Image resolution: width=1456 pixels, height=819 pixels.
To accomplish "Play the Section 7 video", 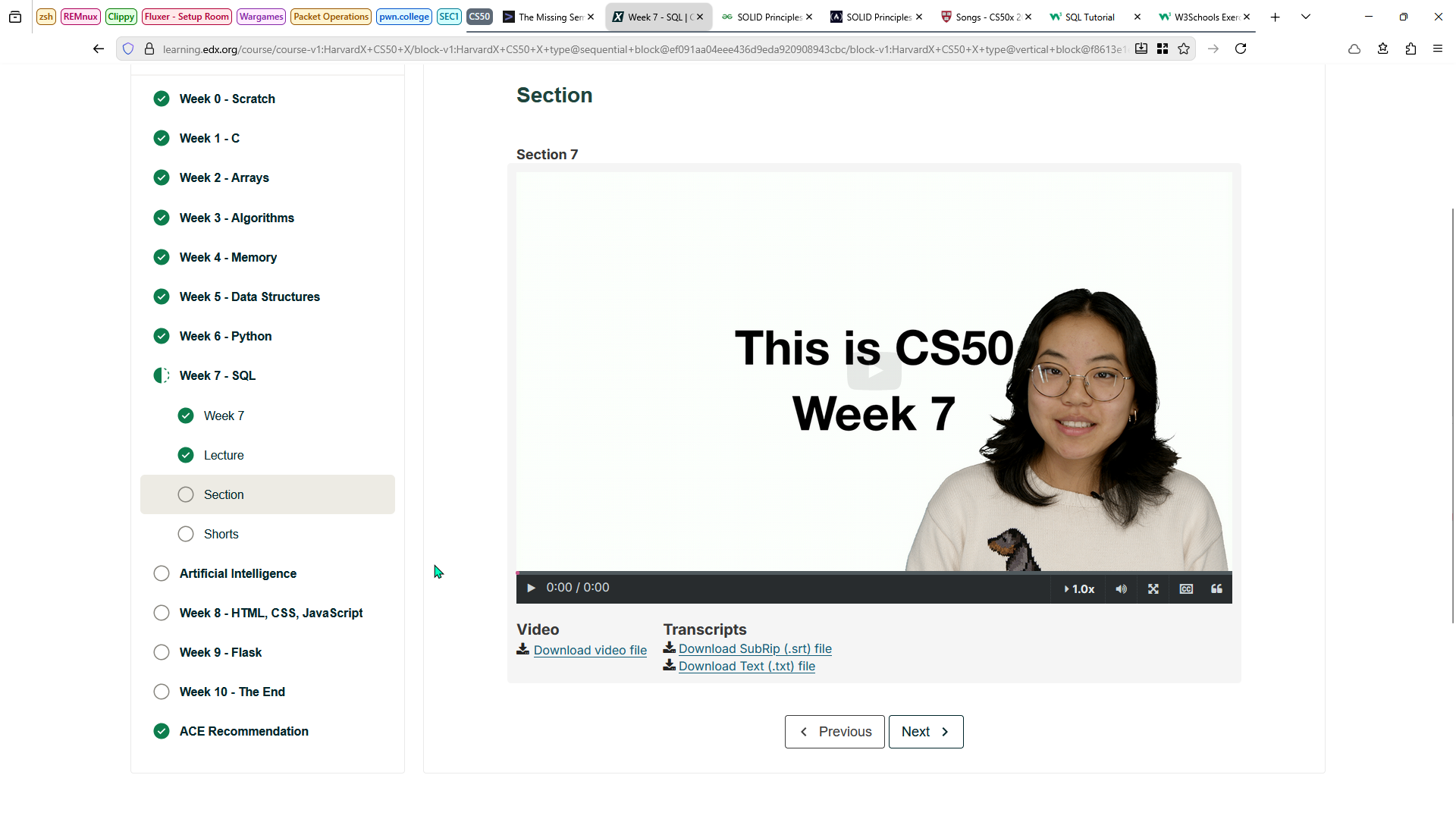I will (531, 588).
